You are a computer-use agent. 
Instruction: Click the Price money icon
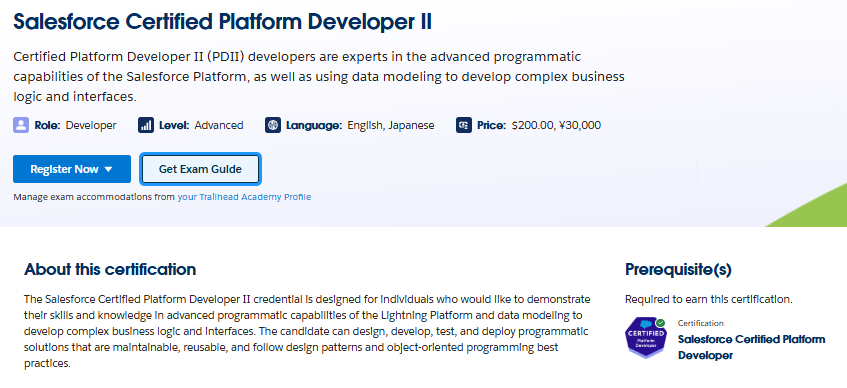(464, 125)
